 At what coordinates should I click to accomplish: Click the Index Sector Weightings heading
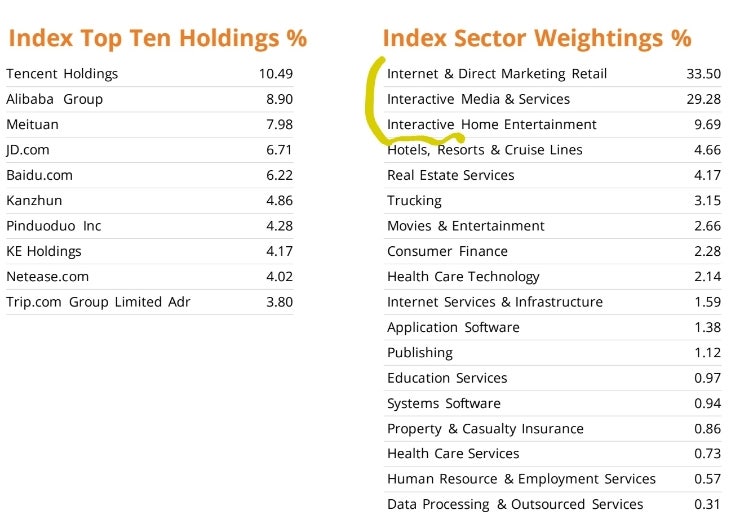536,39
